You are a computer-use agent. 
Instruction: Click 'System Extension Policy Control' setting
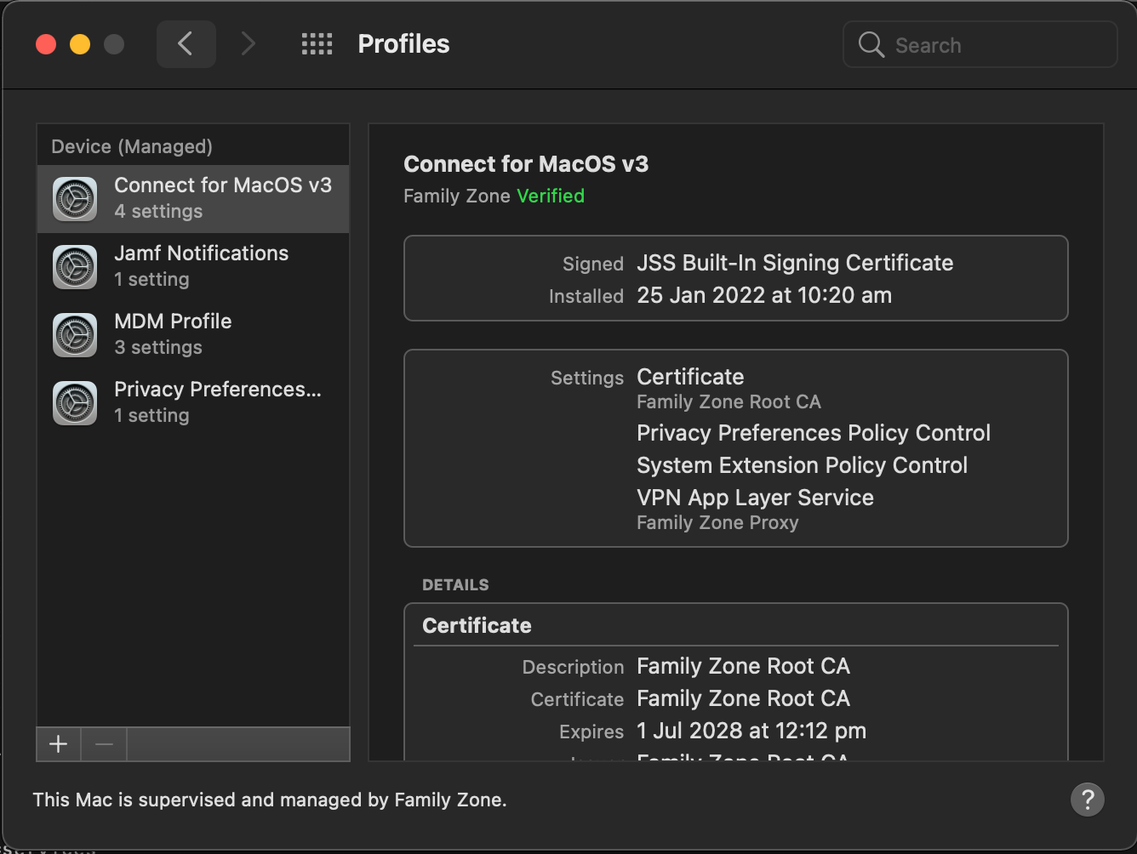[x=802, y=465]
